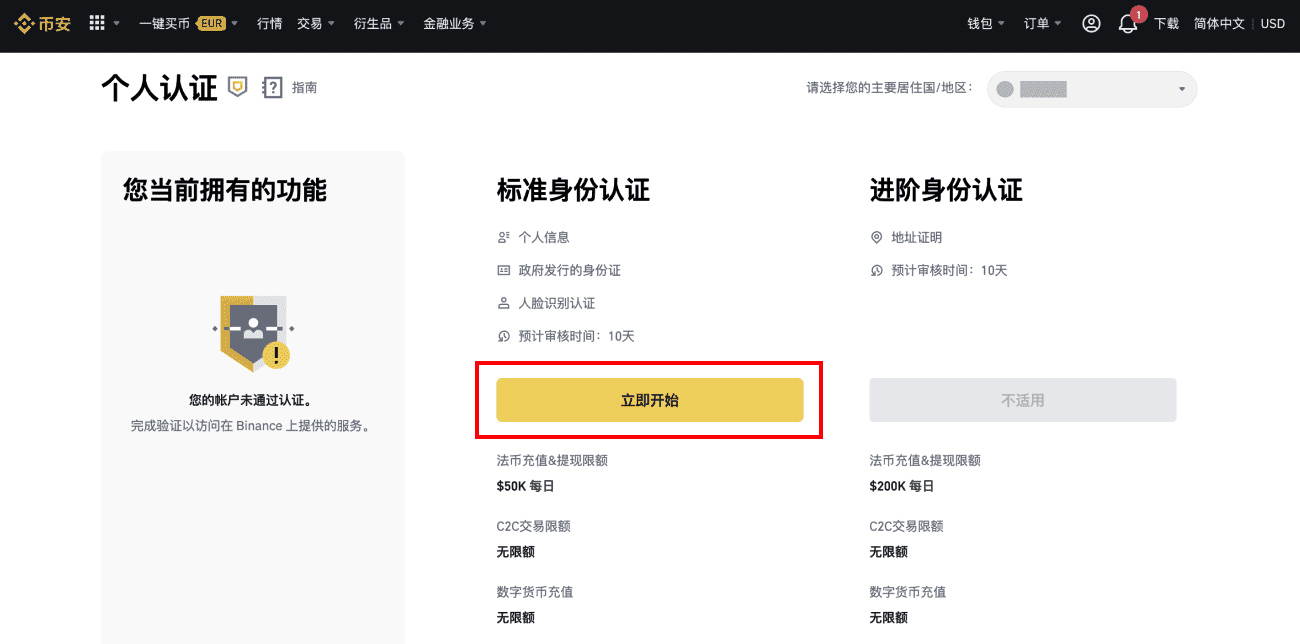Screen dimensions: 1300x644
Task: Open the 指南 guide help icon
Action: [273, 88]
